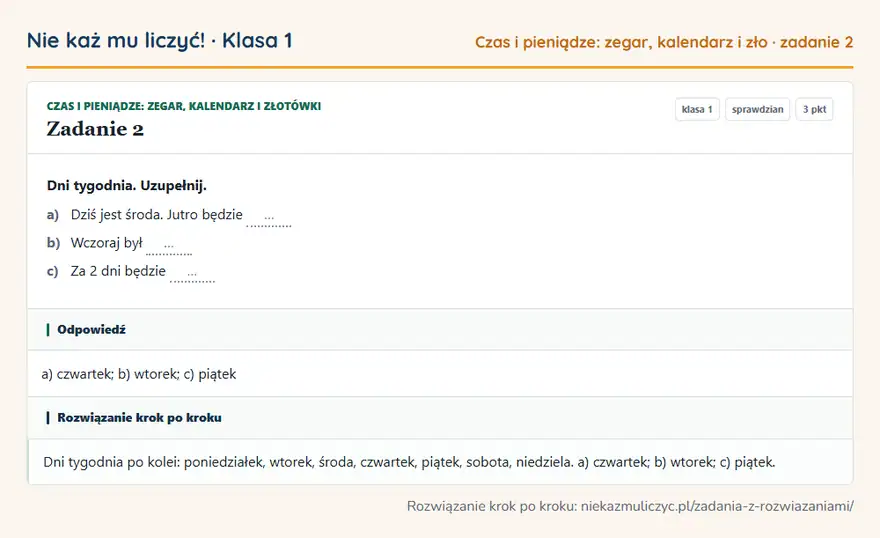Click the '3 pkt' points badge
Image resolution: width=880 pixels, height=538 pixels.
click(x=814, y=109)
